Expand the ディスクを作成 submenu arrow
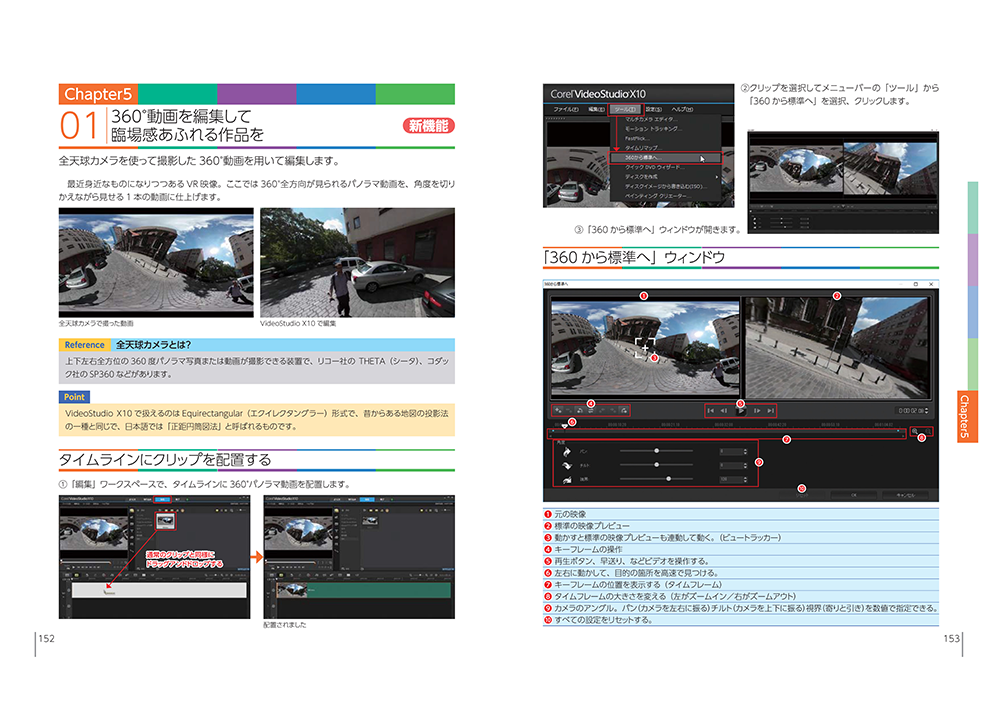The height and width of the screenshot is (707, 1000). [715, 176]
